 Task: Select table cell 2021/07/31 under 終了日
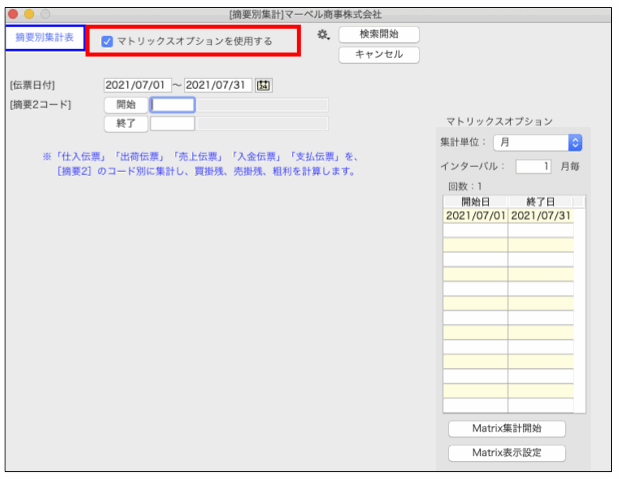coord(540,216)
